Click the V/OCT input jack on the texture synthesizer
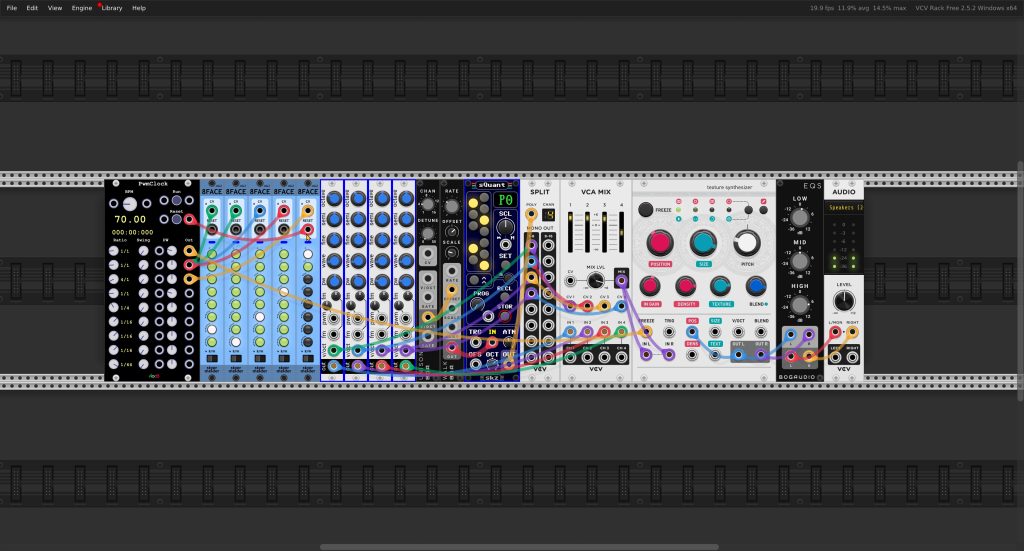 pos(738,332)
